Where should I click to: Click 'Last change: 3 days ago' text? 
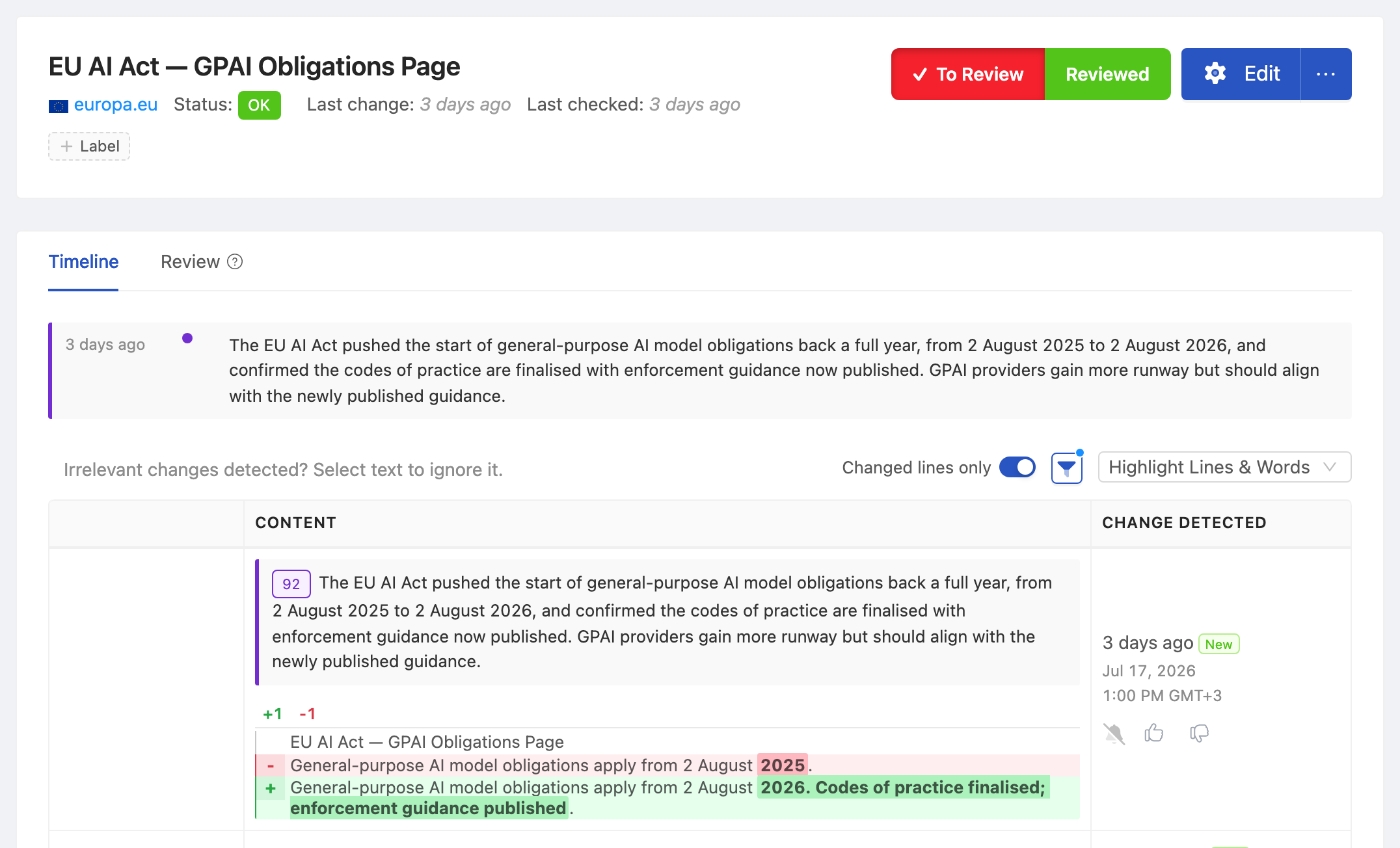409,105
